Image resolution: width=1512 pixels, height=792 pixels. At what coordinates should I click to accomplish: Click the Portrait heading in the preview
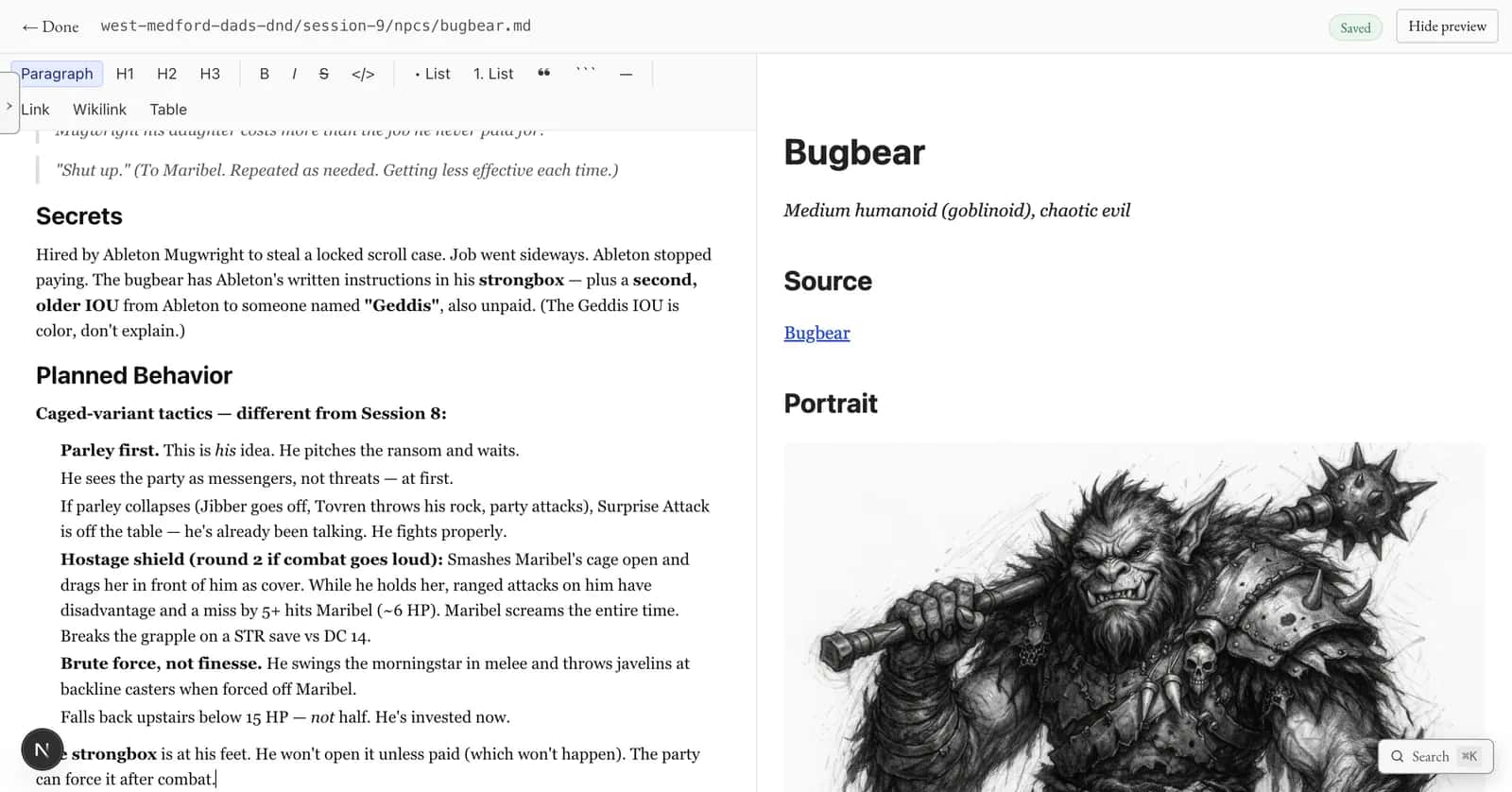pos(831,404)
